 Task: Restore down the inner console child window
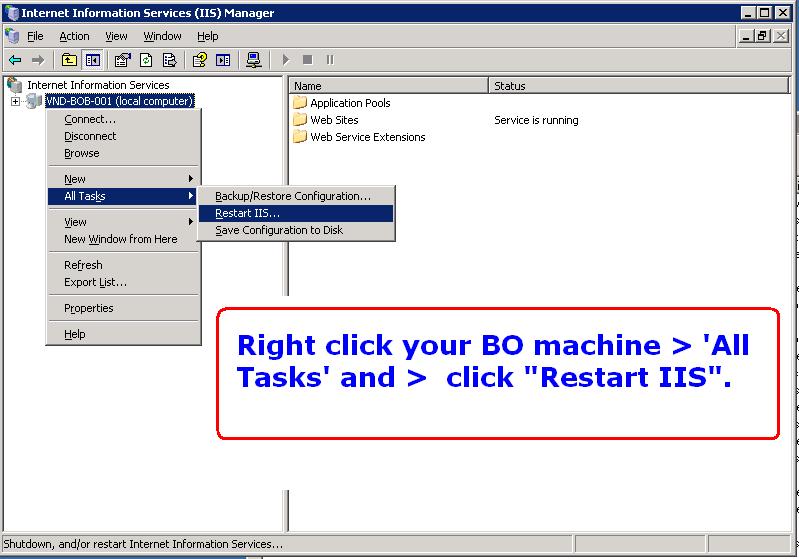(x=762, y=36)
